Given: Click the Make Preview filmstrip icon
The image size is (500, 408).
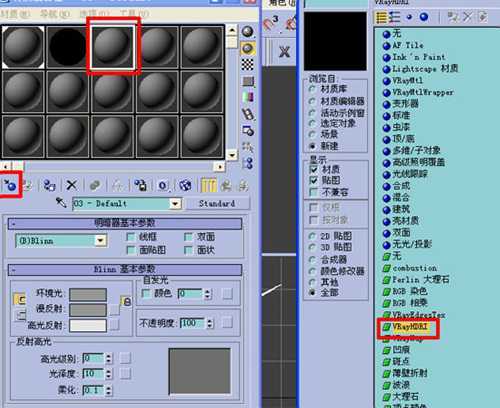Looking at the screenshot, I should click(248, 114).
